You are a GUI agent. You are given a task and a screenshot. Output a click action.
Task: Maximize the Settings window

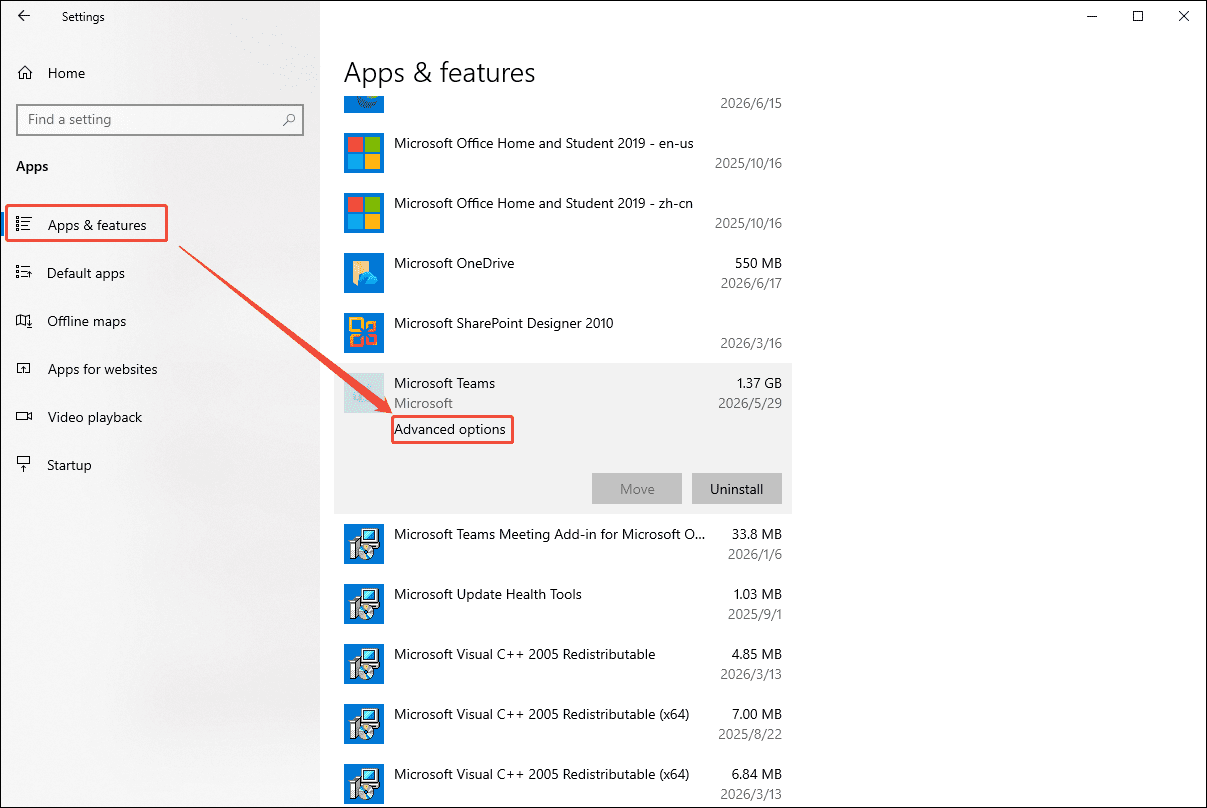1138,16
